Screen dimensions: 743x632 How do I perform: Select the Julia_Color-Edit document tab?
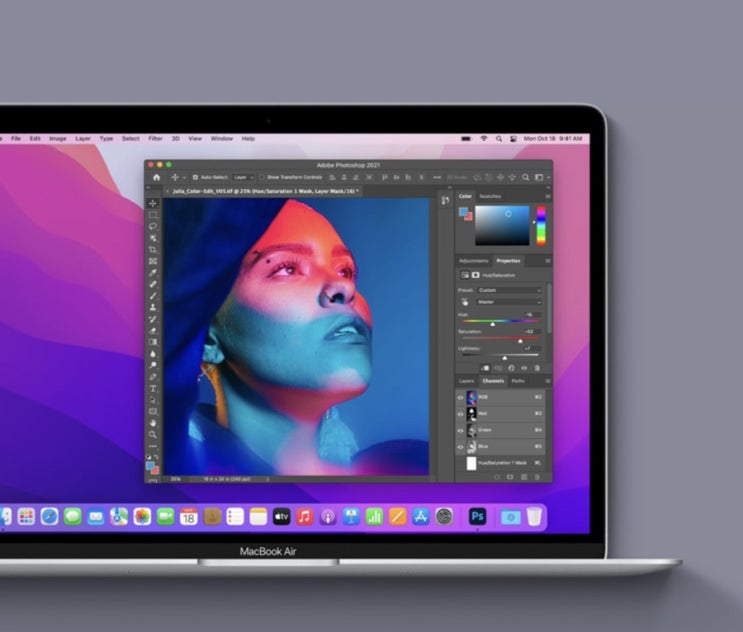265,191
